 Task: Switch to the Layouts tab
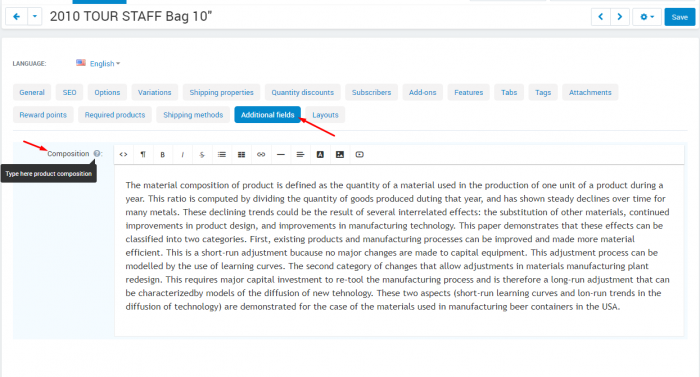(325, 115)
